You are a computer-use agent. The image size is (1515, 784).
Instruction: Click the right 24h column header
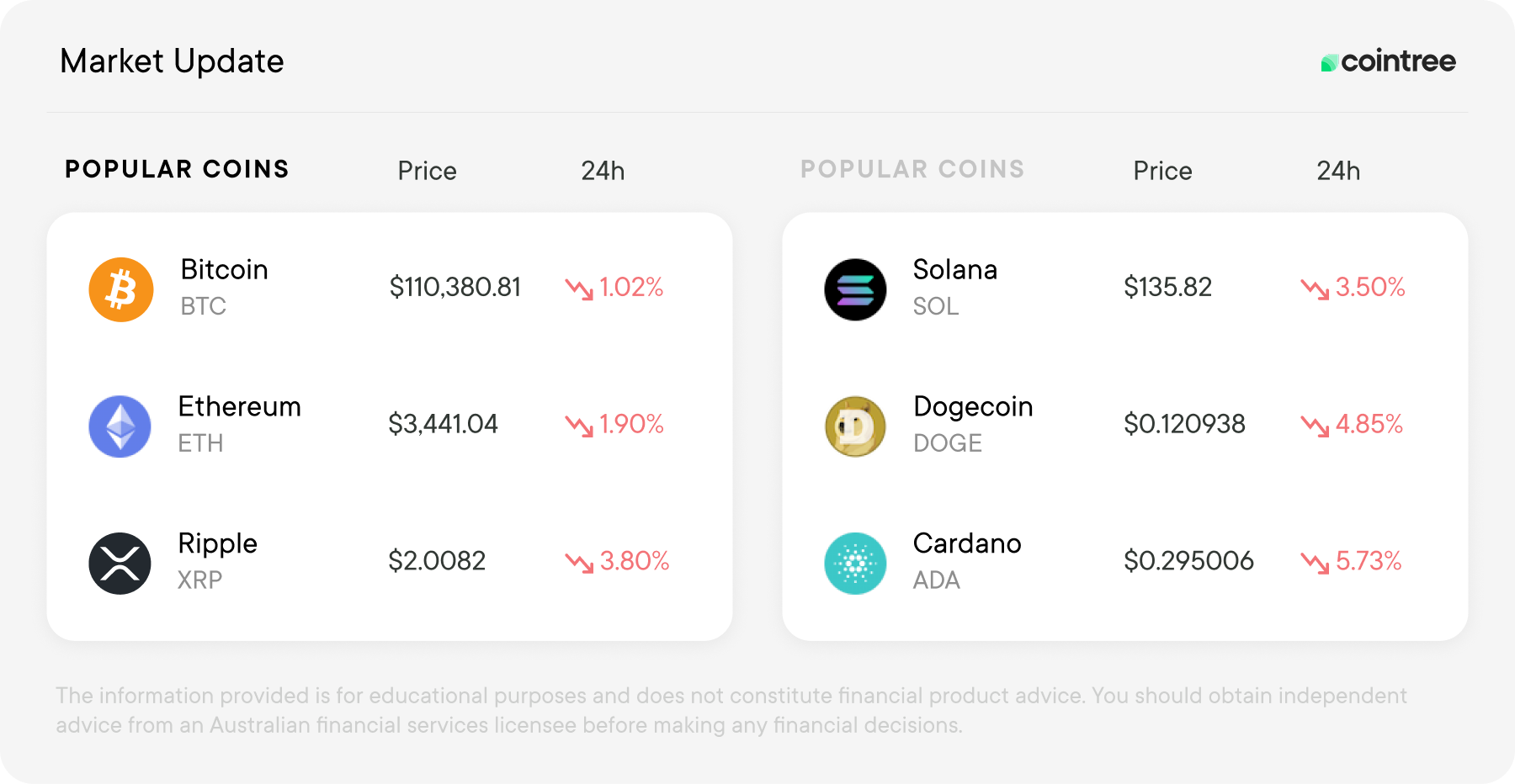click(x=1338, y=171)
